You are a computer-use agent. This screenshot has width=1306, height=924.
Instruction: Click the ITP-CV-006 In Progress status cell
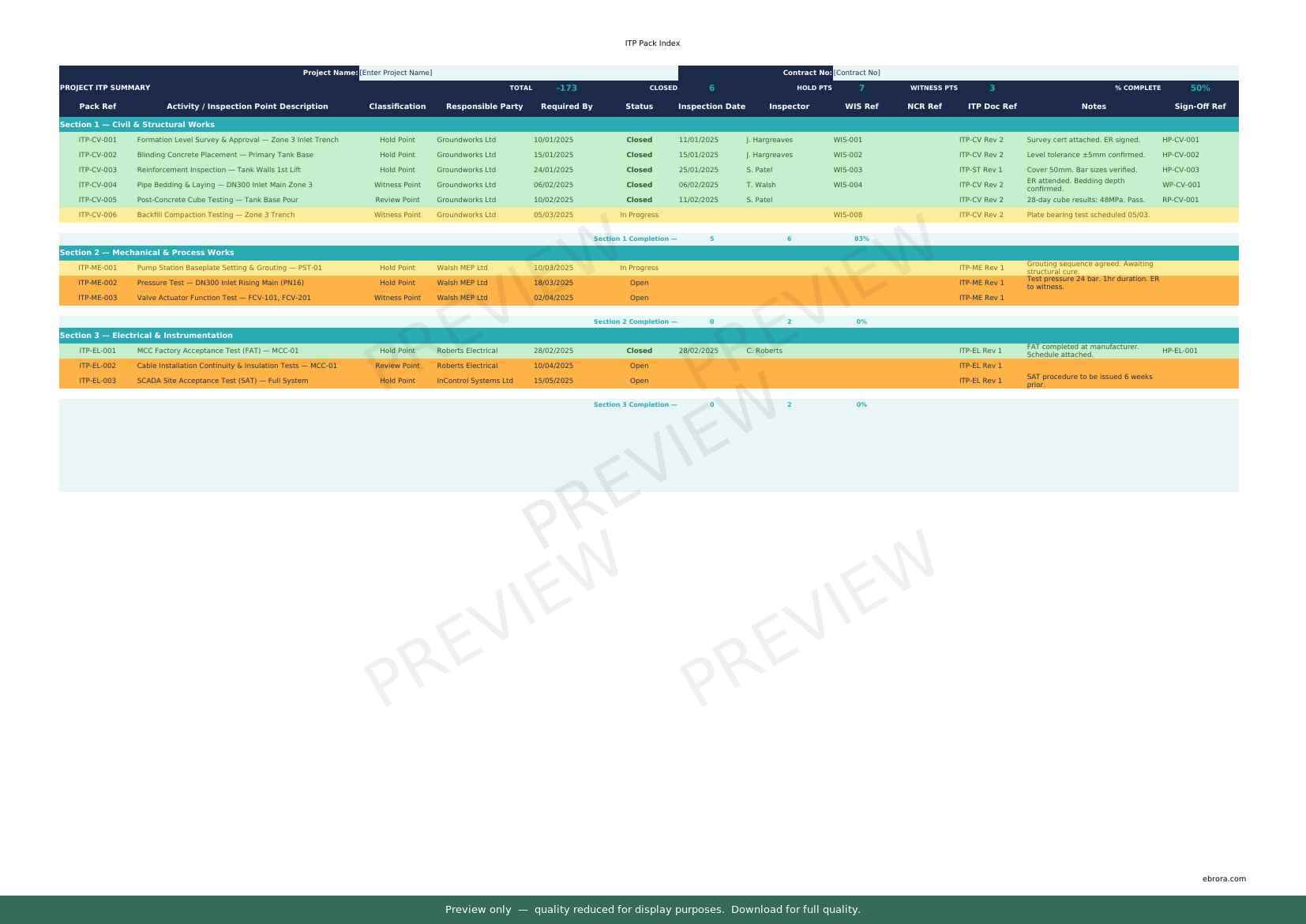click(639, 215)
